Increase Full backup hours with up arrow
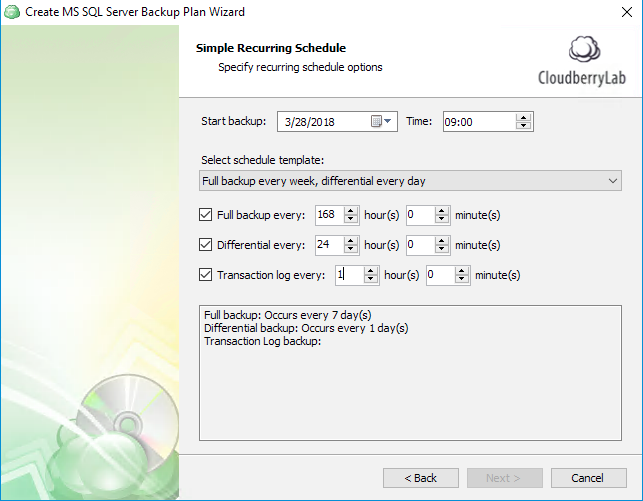The image size is (643, 501). (x=351, y=211)
